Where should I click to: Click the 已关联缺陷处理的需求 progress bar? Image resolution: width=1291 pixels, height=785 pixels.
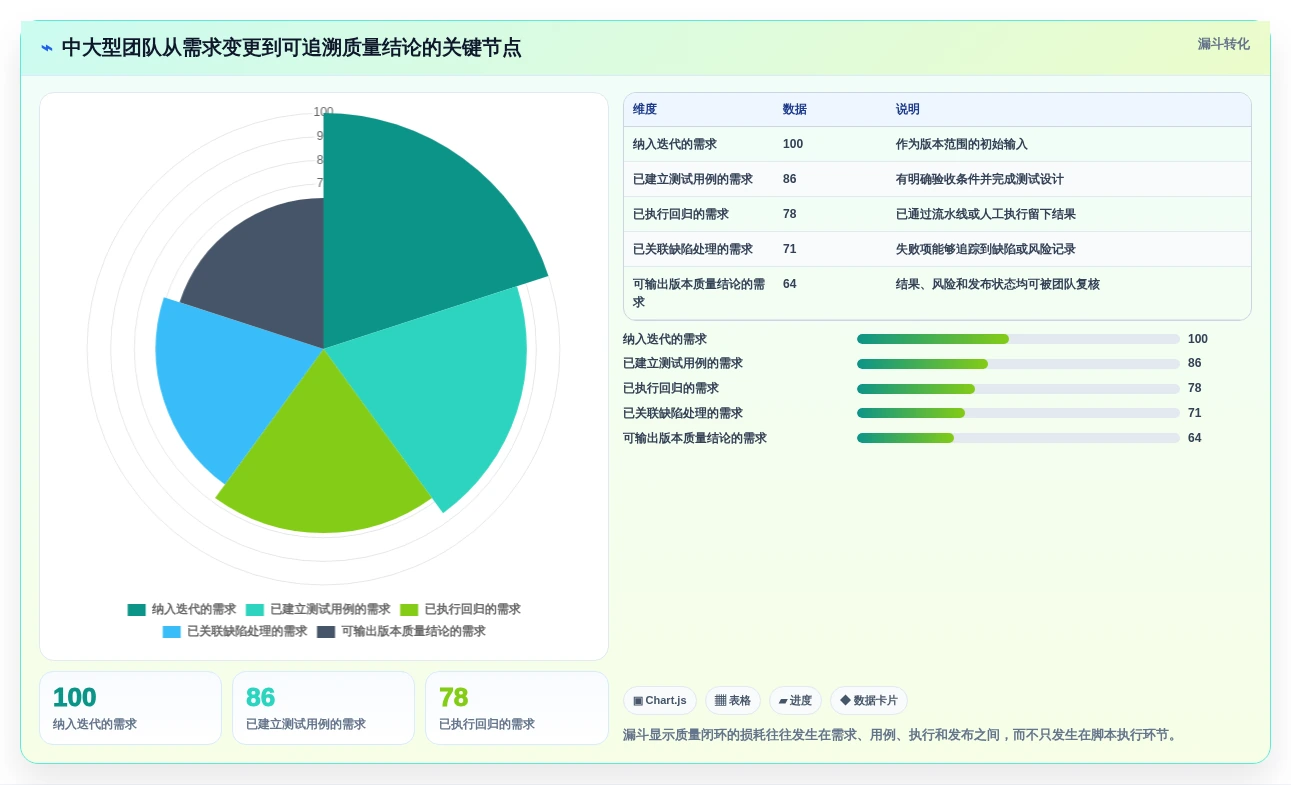pyautogui.click(x=1018, y=413)
